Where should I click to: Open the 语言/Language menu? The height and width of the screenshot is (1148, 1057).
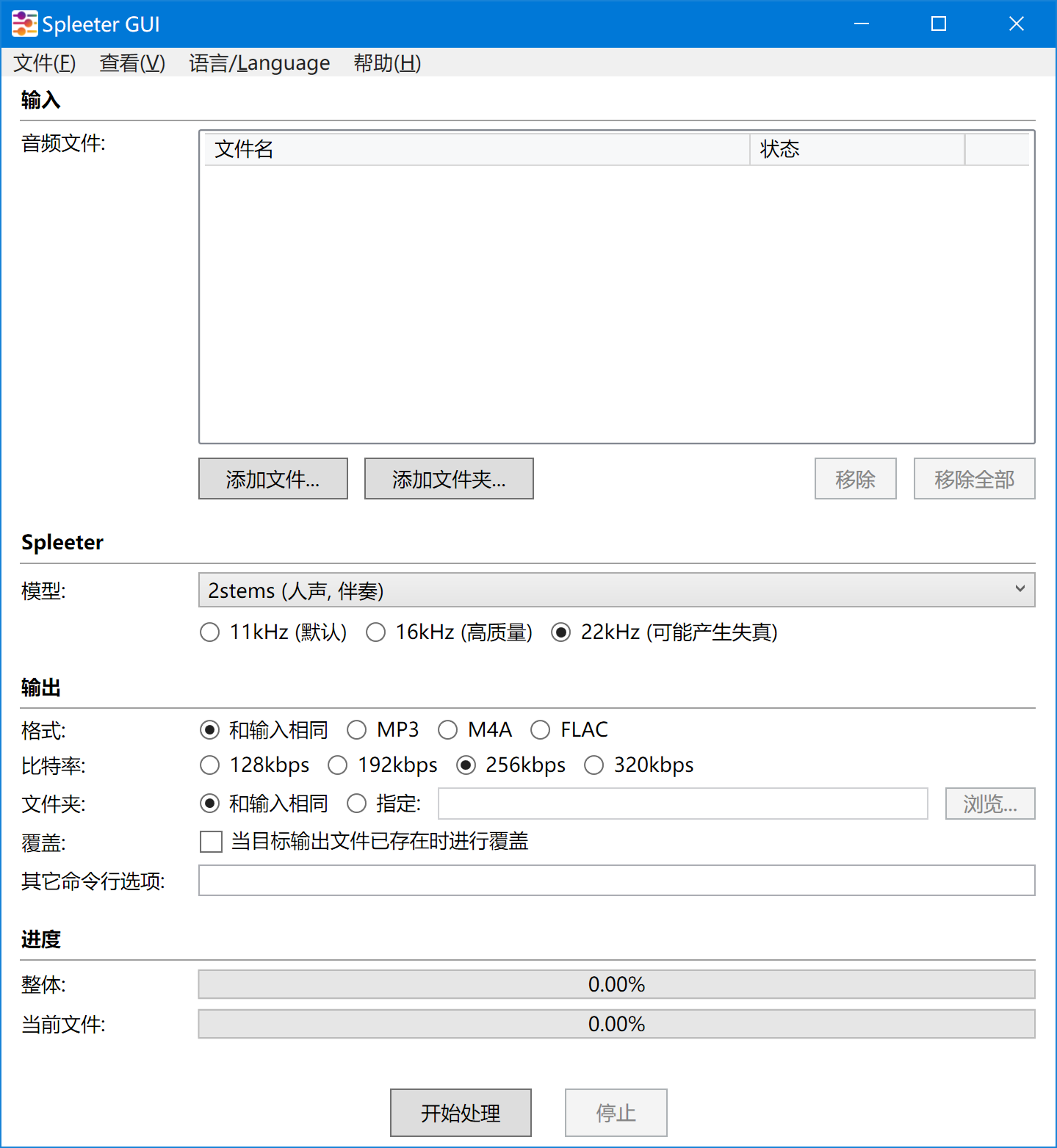259,63
